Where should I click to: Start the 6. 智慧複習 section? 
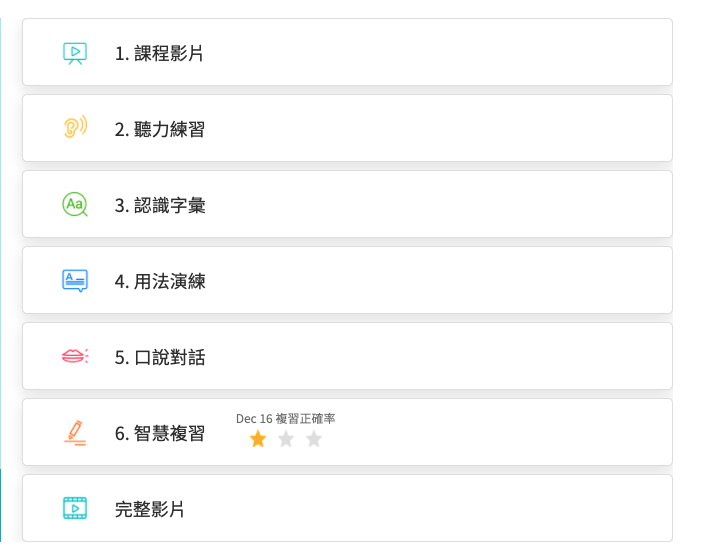click(x=159, y=433)
